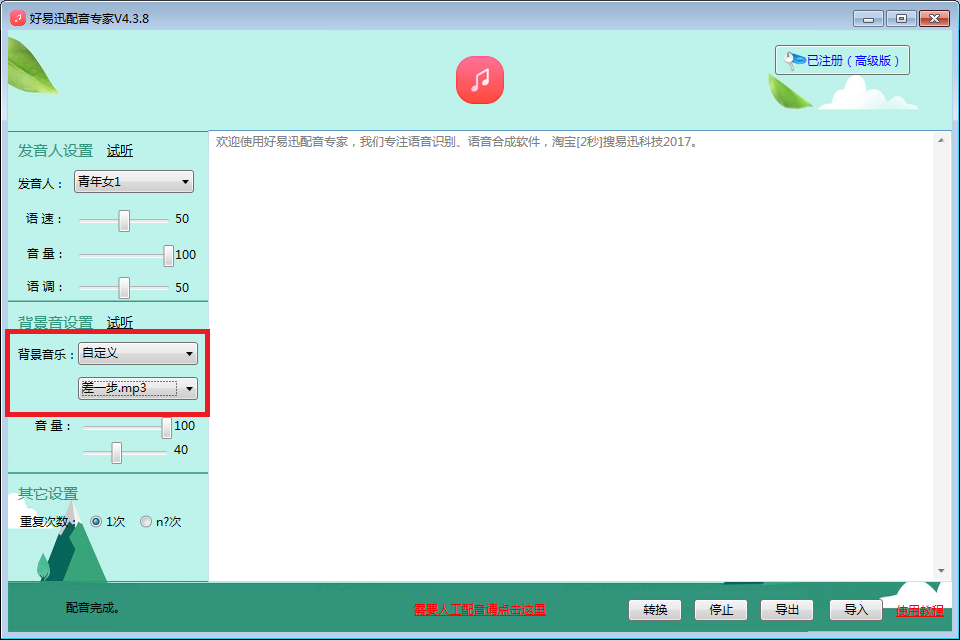Click the 导入 import button
Image resolution: width=960 pixels, height=640 pixels.
click(856, 610)
